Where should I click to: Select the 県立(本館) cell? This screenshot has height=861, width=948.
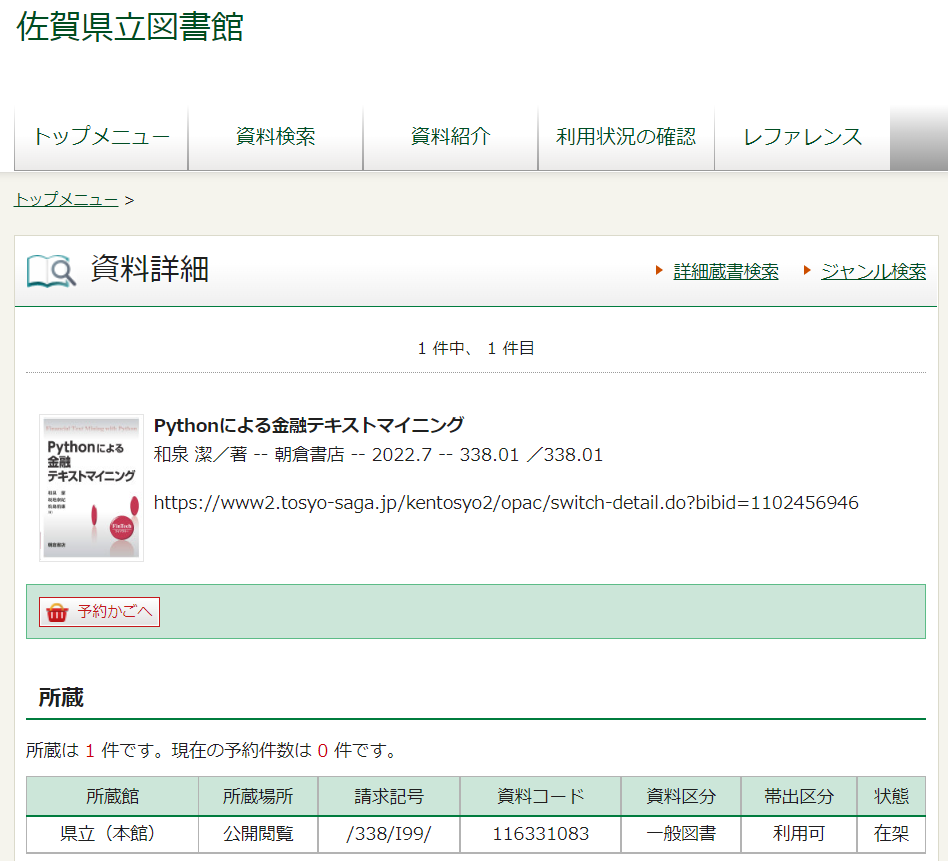tap(112, 834)
